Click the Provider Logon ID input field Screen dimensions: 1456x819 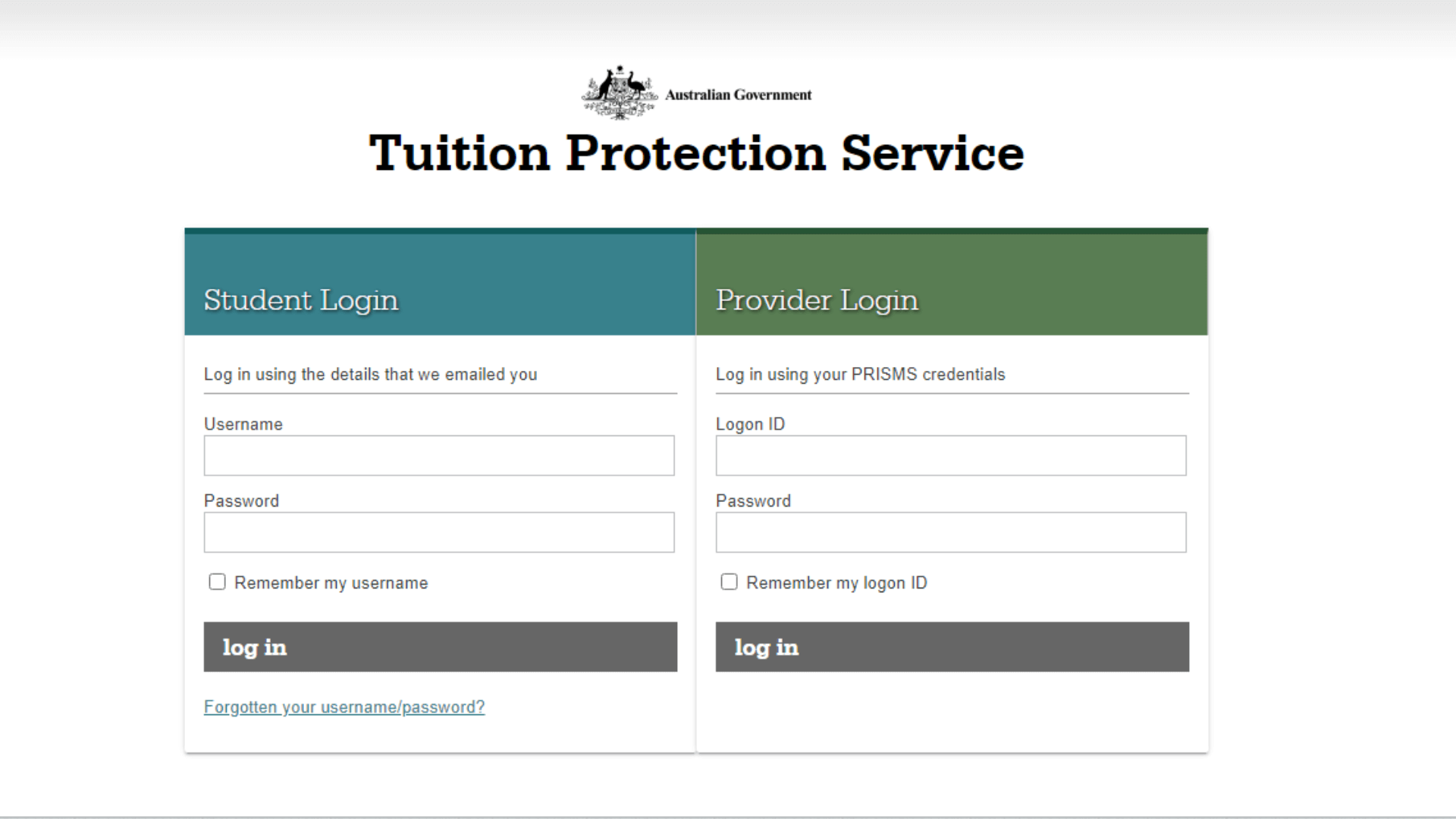pyautogui.click(x=951, y=455)
